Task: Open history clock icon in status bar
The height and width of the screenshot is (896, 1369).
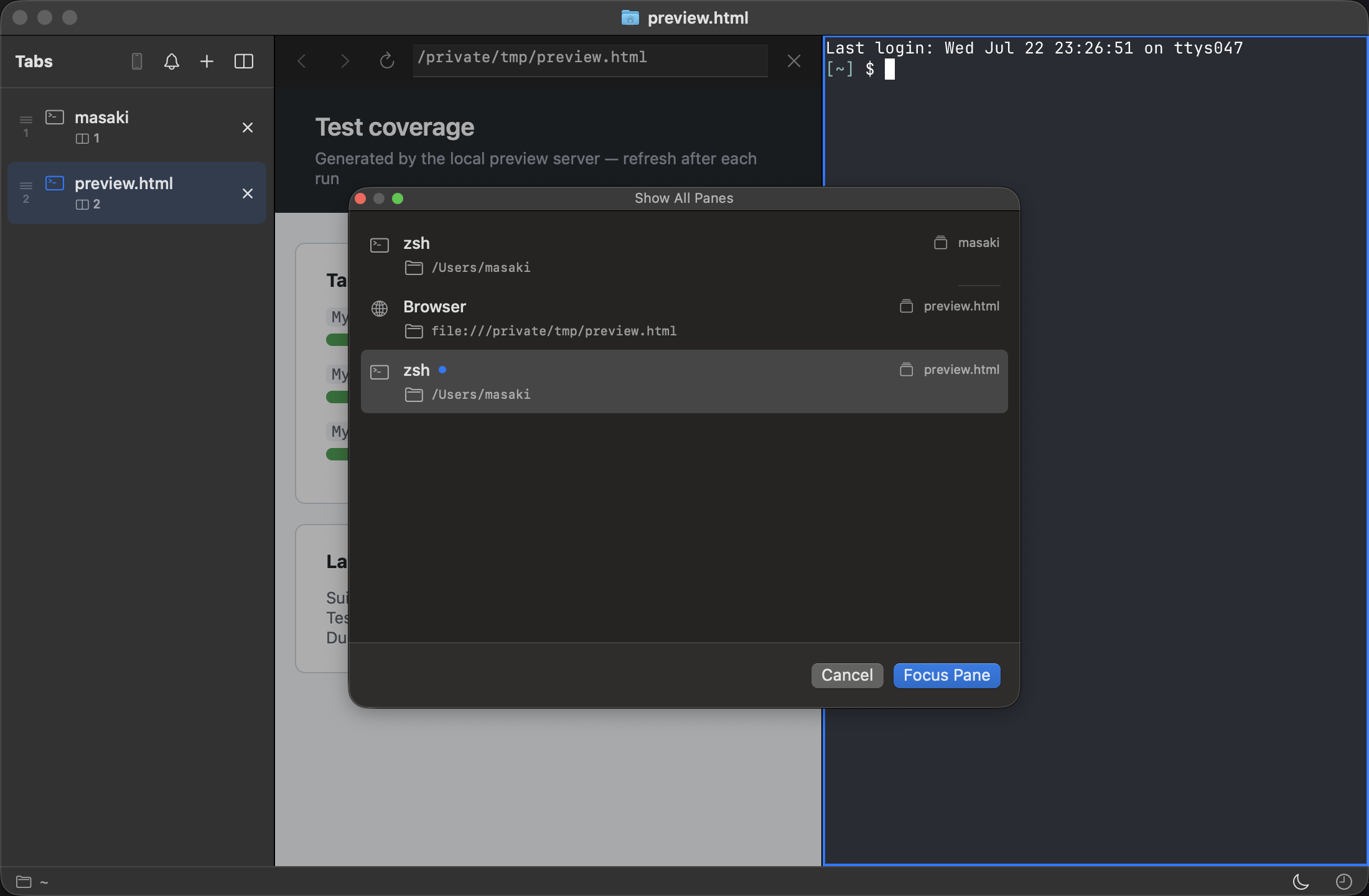Action: point(1344,882)
